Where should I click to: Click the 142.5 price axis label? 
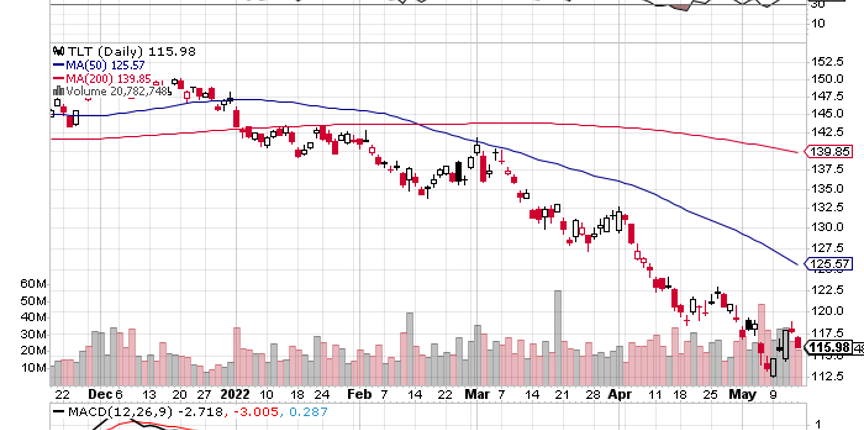coord(827,132)
